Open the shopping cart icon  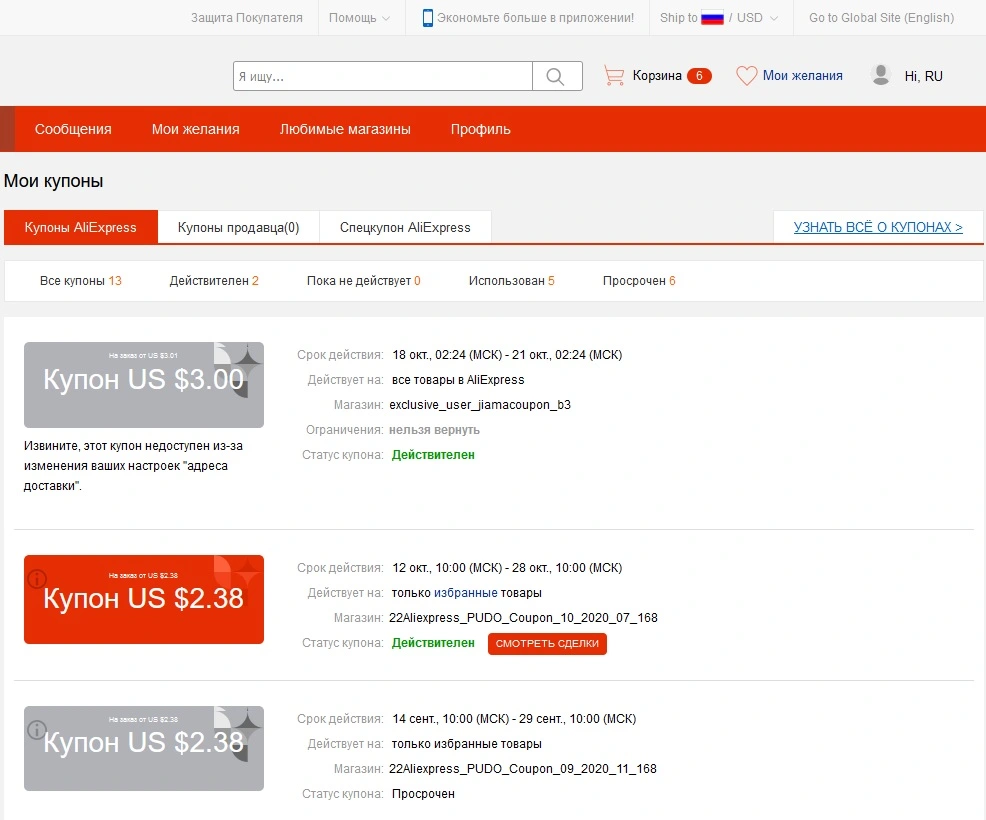(614, 75)
